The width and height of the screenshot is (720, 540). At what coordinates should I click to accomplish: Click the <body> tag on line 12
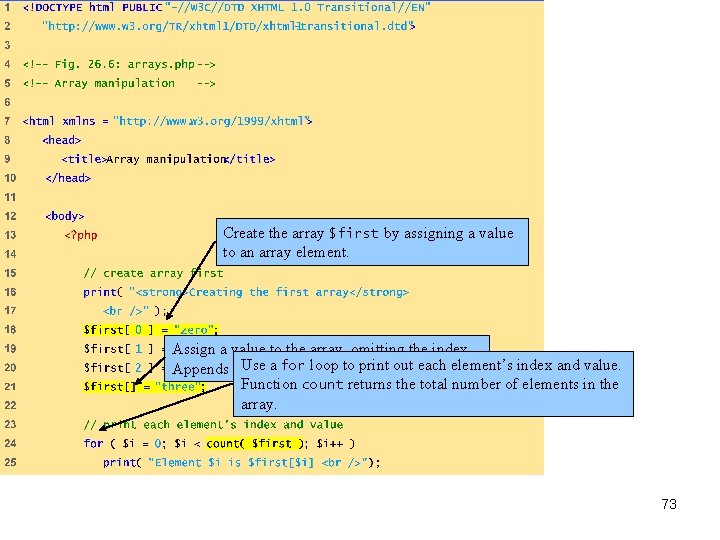65,216
